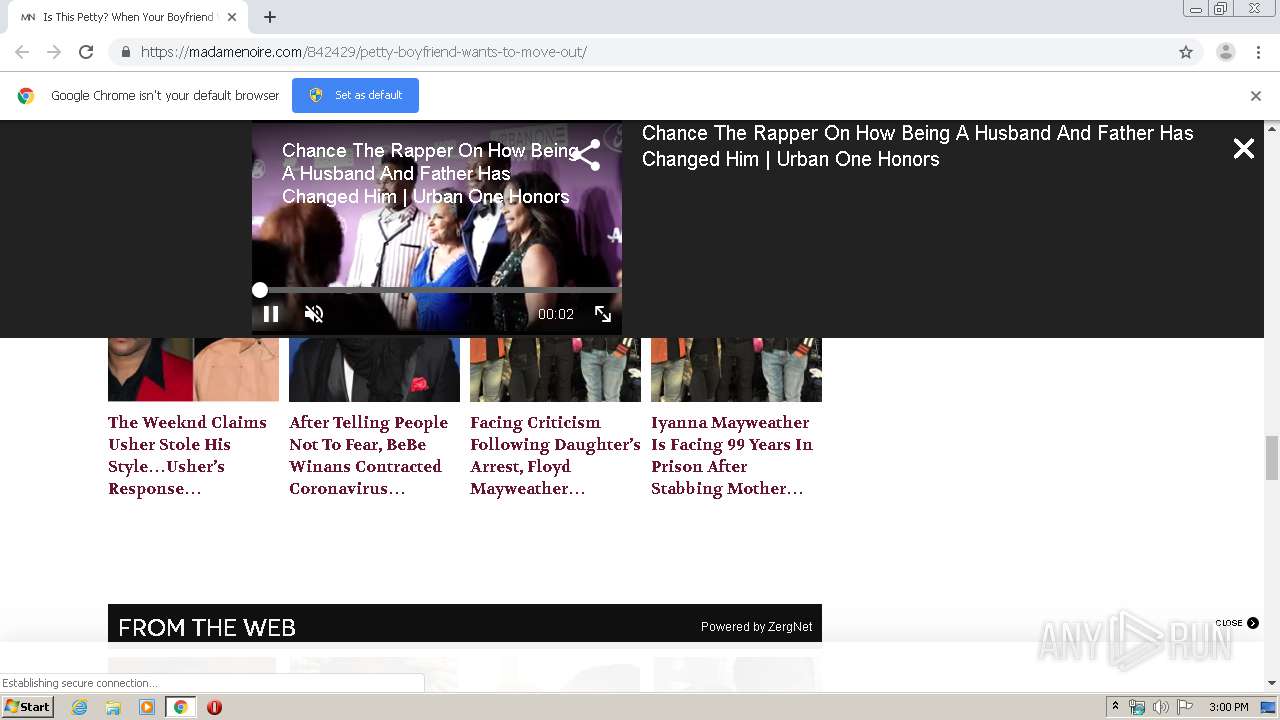Show hidden system tray icons
Image resolution: width=1280 pixels, height=720 pixels.
coord(1115,707)
